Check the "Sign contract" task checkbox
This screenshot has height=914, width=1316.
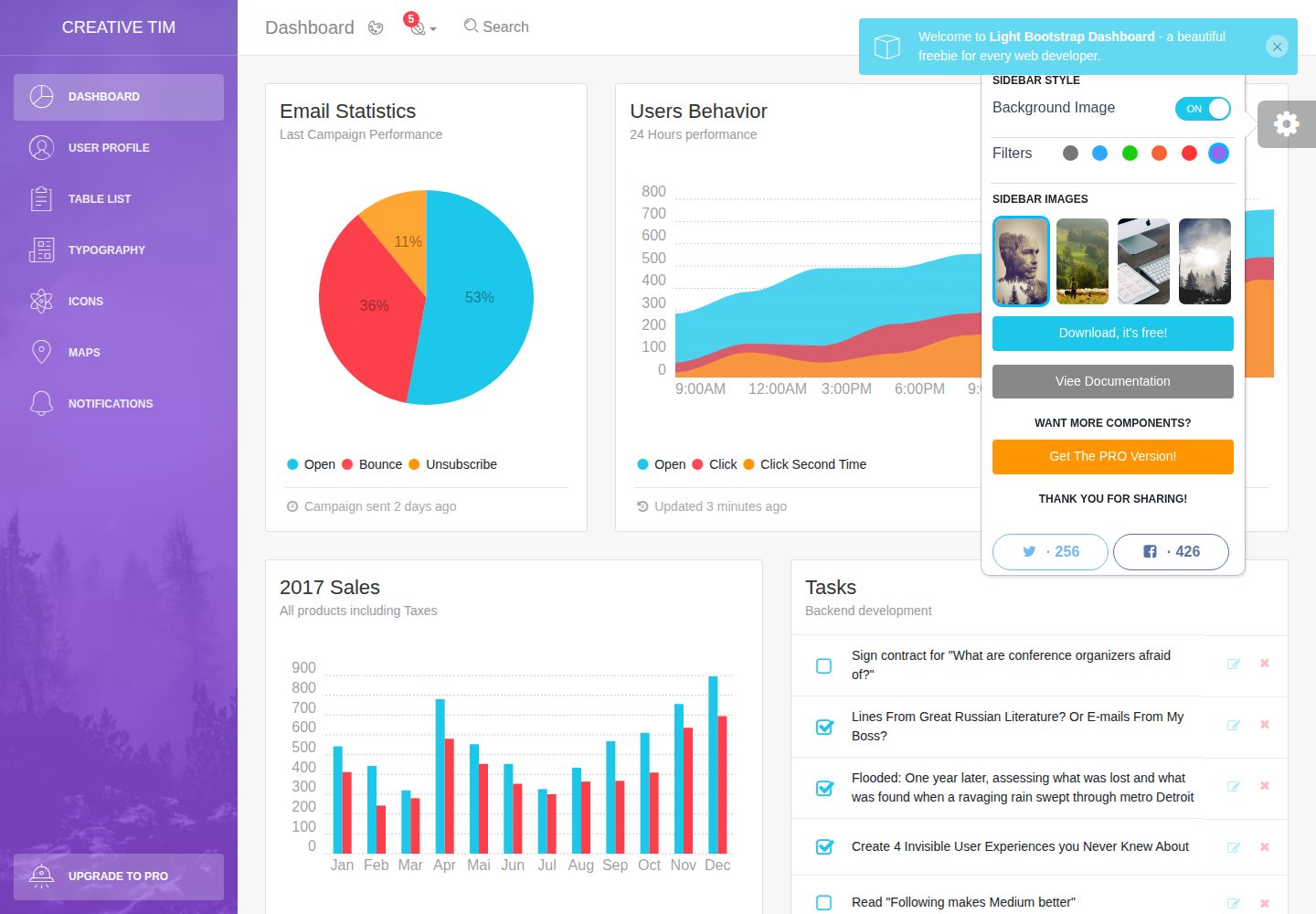(x=823, y=666)
